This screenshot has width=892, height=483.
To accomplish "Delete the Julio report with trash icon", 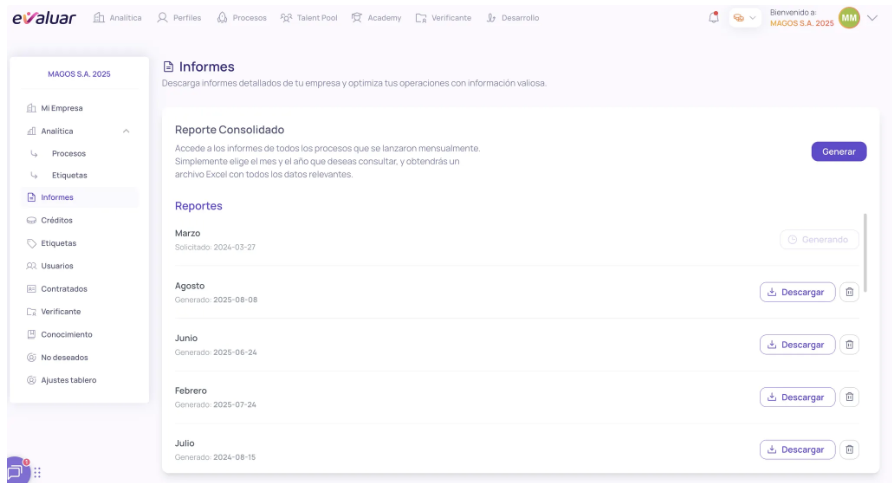I will (849, 449).
